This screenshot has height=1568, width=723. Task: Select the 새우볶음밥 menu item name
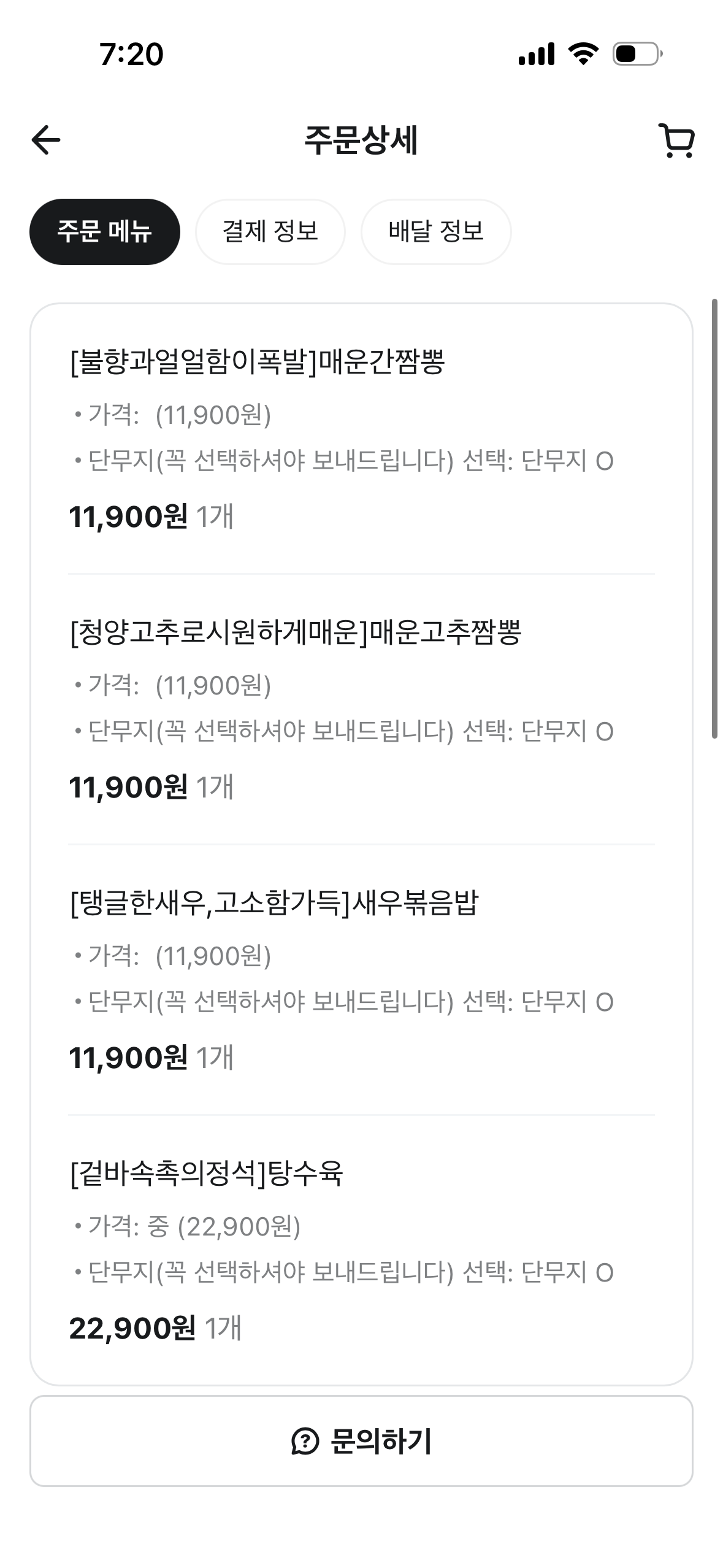274,902
